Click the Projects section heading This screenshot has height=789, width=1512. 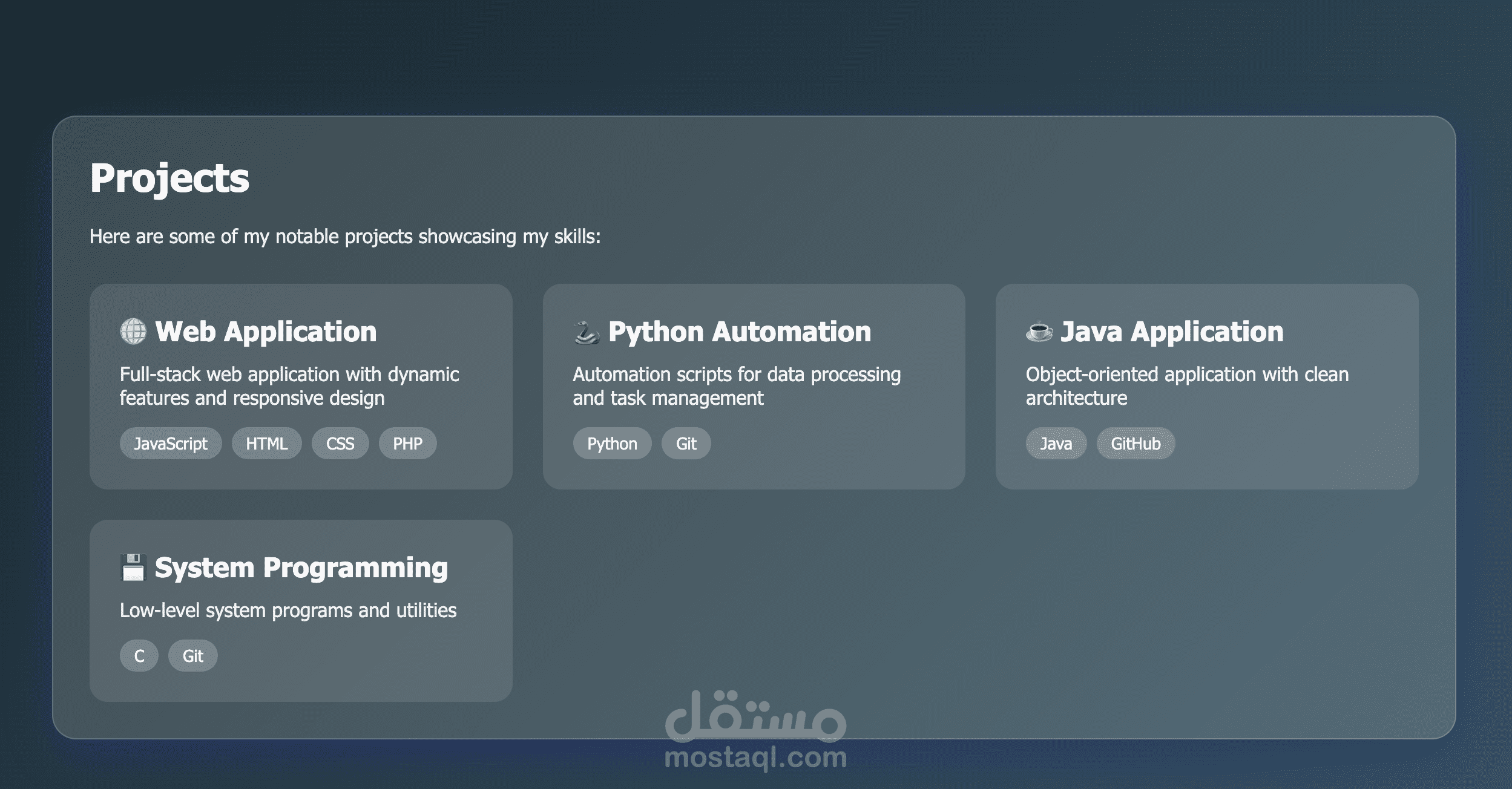click(169, 178)
